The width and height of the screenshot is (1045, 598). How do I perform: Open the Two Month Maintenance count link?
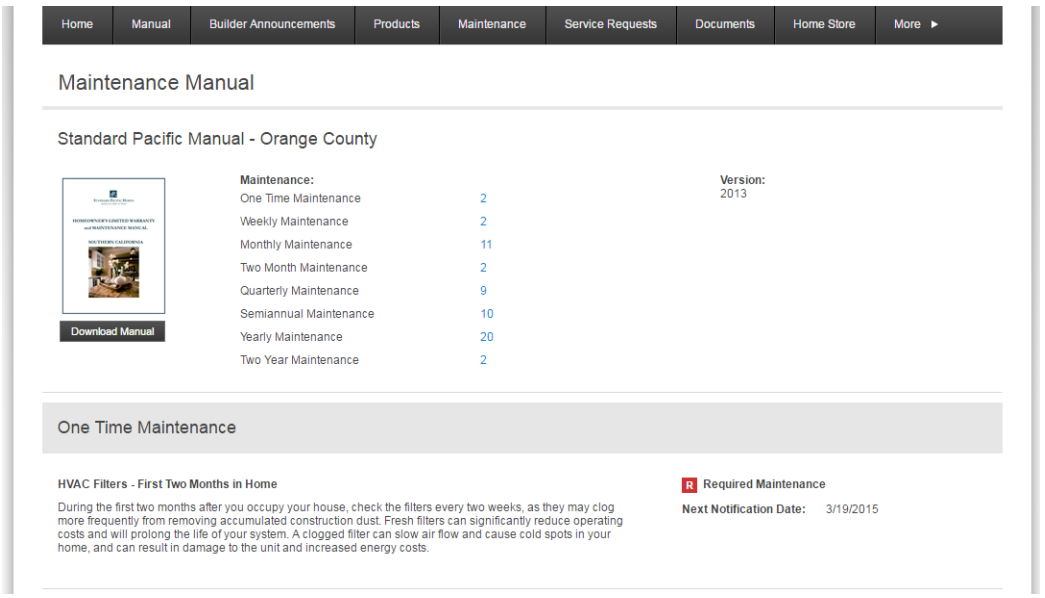[x=483, y=267]
